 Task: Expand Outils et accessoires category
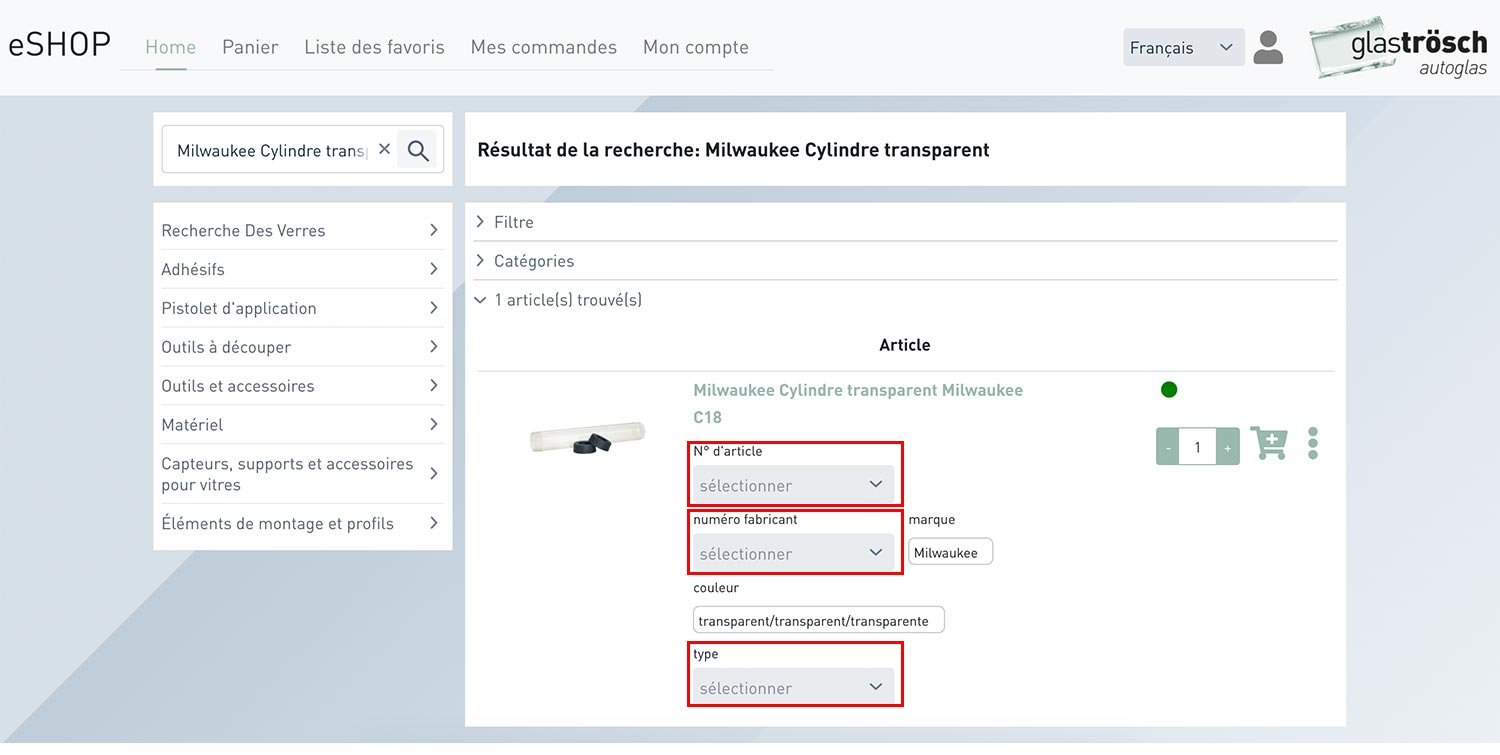[301, 386]
